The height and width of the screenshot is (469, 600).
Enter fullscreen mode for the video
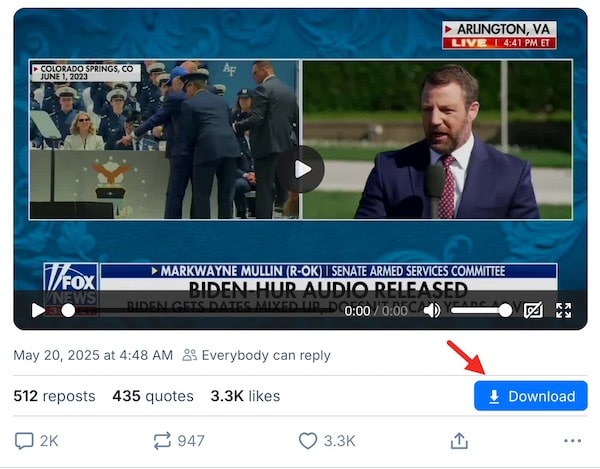[564, 311]
